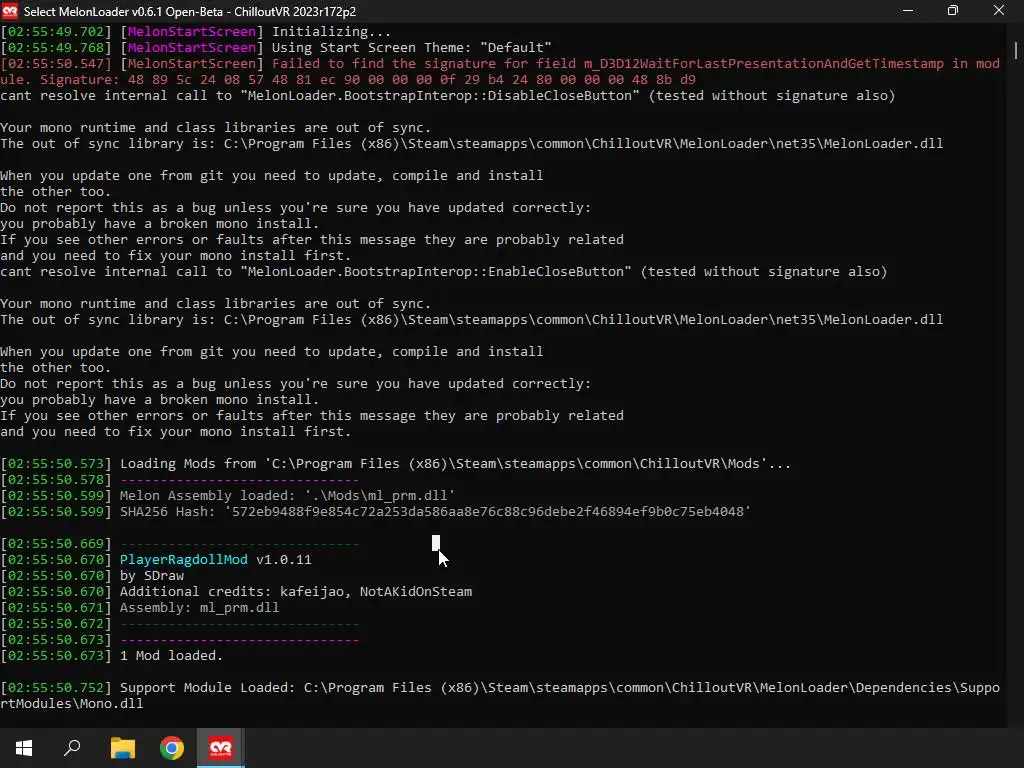Click 'Support Module Loaded' line
Viewport: 1024px width, 768px height.
coord(500,696)
